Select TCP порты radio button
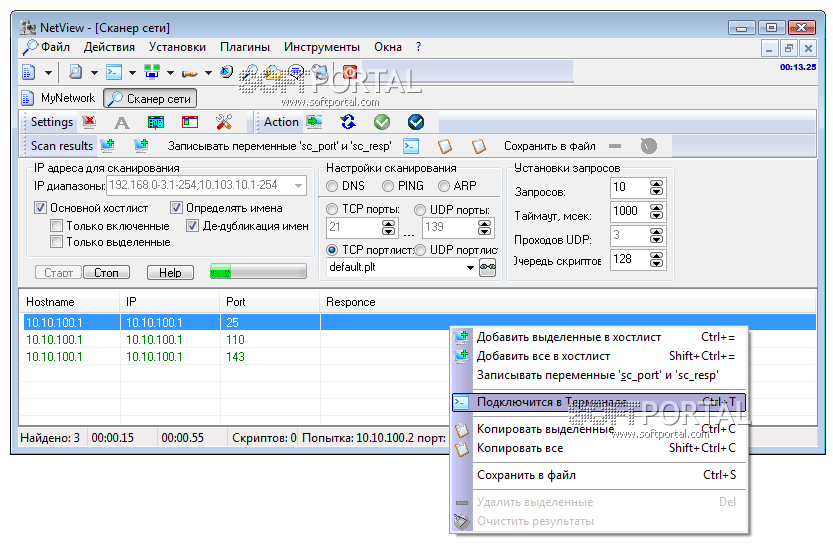 point(332,209)
